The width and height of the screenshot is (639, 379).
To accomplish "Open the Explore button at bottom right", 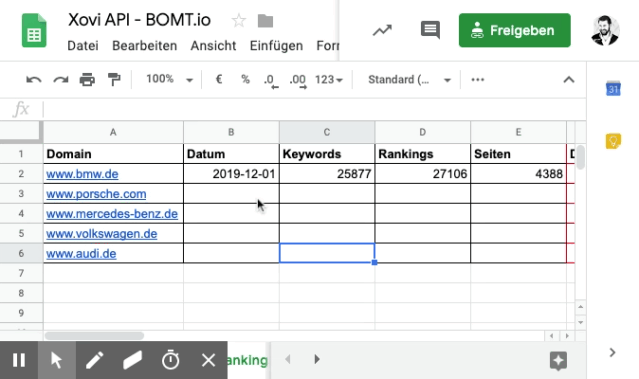I will (x=558, y=360).
